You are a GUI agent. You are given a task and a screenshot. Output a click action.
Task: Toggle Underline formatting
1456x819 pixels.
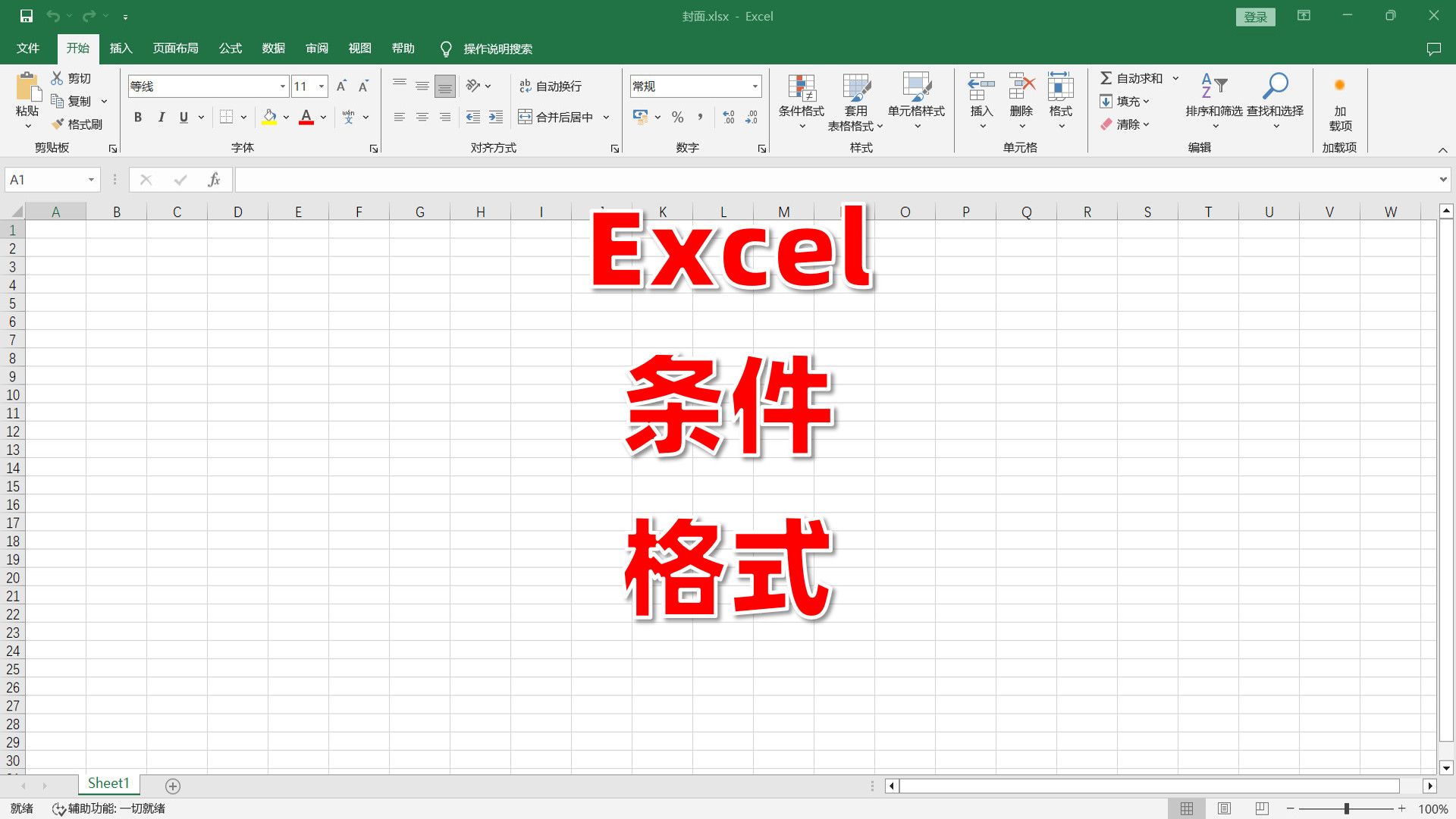point(184,117)
